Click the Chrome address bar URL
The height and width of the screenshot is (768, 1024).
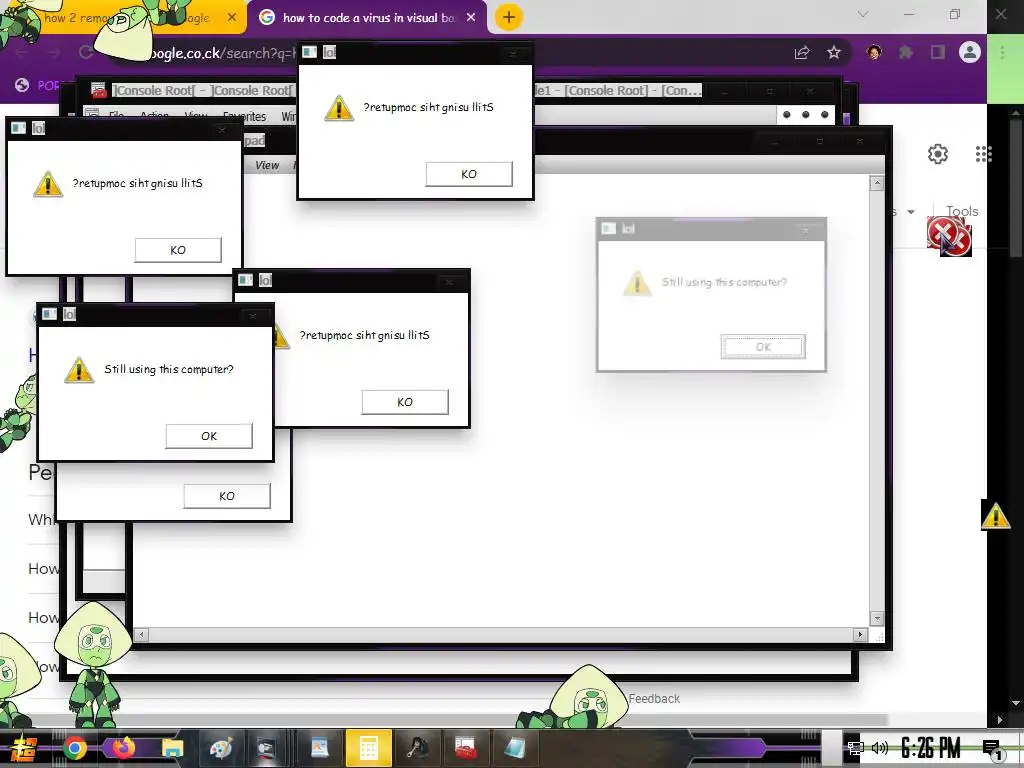click(222, 53)
